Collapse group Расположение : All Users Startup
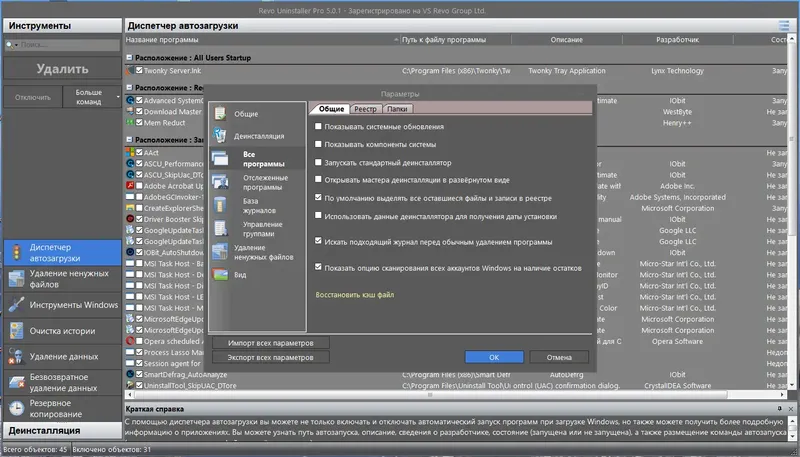The height and width of the screenshot is (457, 800). [x=130, y=58]
